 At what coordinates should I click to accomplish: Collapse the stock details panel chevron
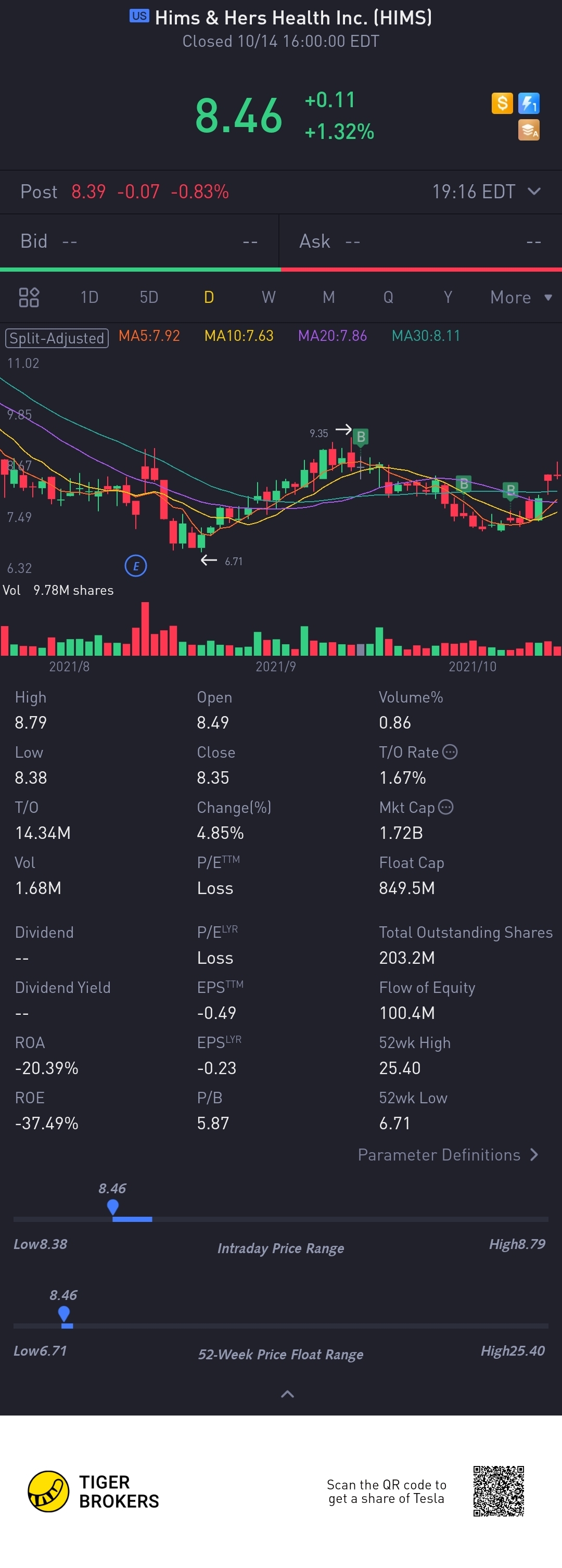click(287, 1394)
